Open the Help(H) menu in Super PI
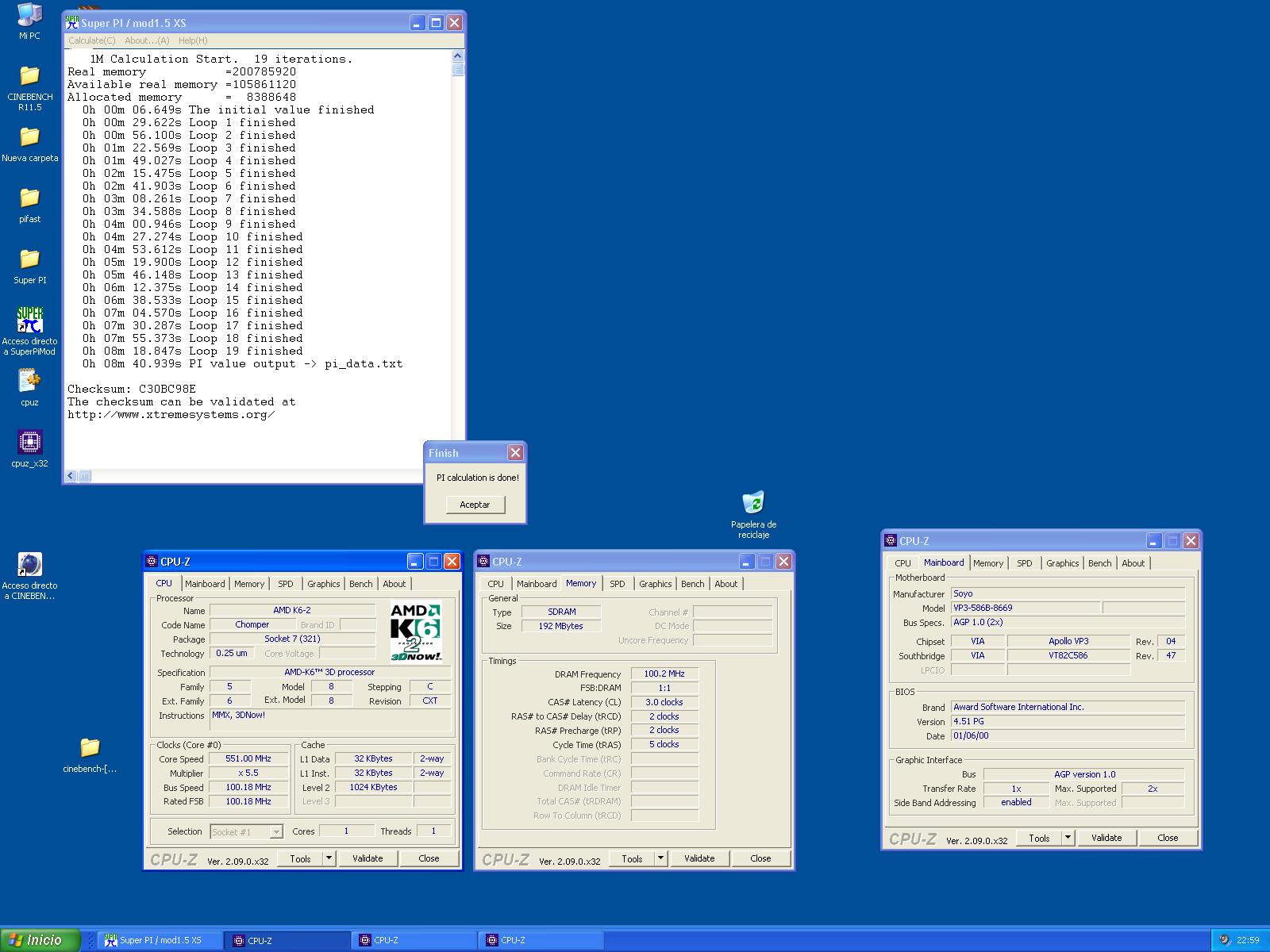The image size is (1270, 952). (193, 40)
